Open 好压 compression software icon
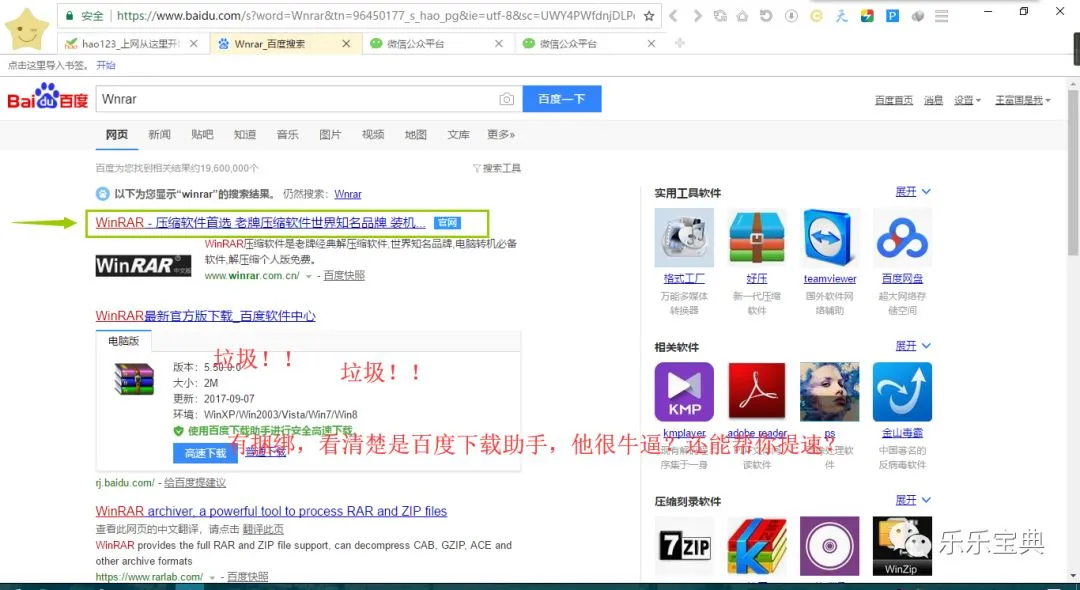This screenshot has height=590, width=1080. (757, 238)
